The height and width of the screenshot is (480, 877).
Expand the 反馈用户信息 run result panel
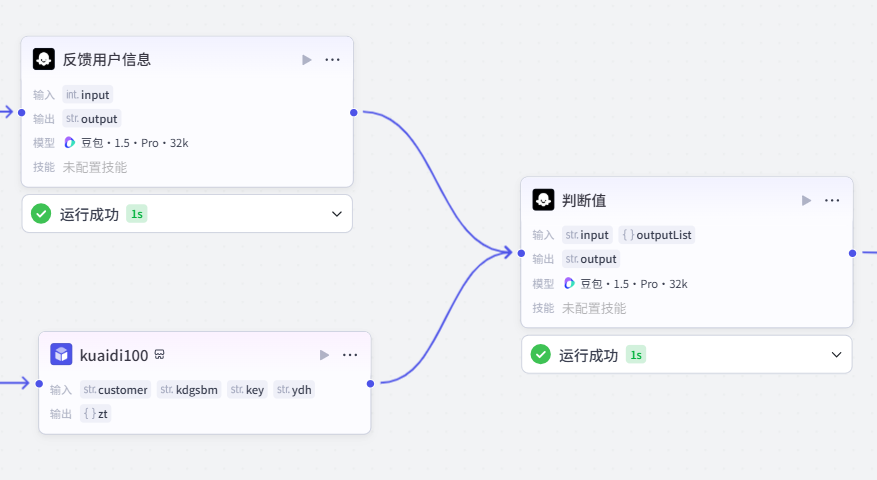pyautogui.click(x=337, y=214)
